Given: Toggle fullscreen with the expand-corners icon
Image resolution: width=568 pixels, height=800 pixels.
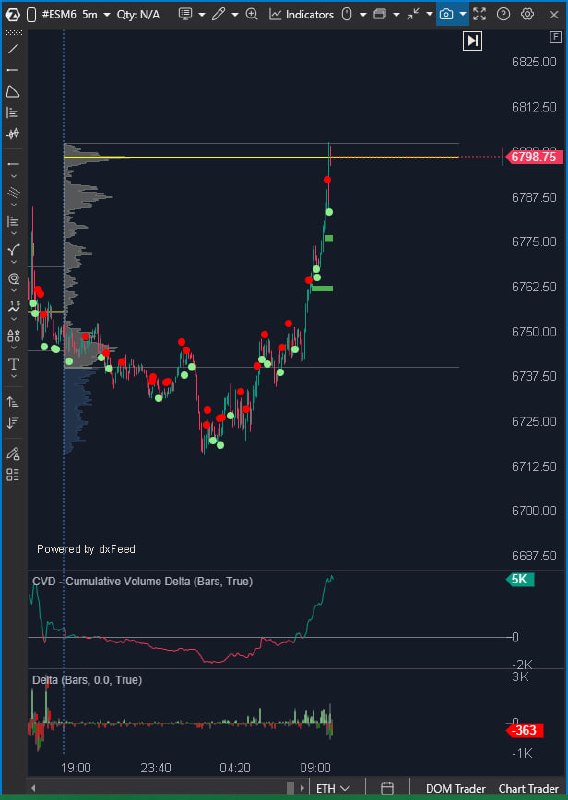Looking at the screenshot, I should point(479,14).
